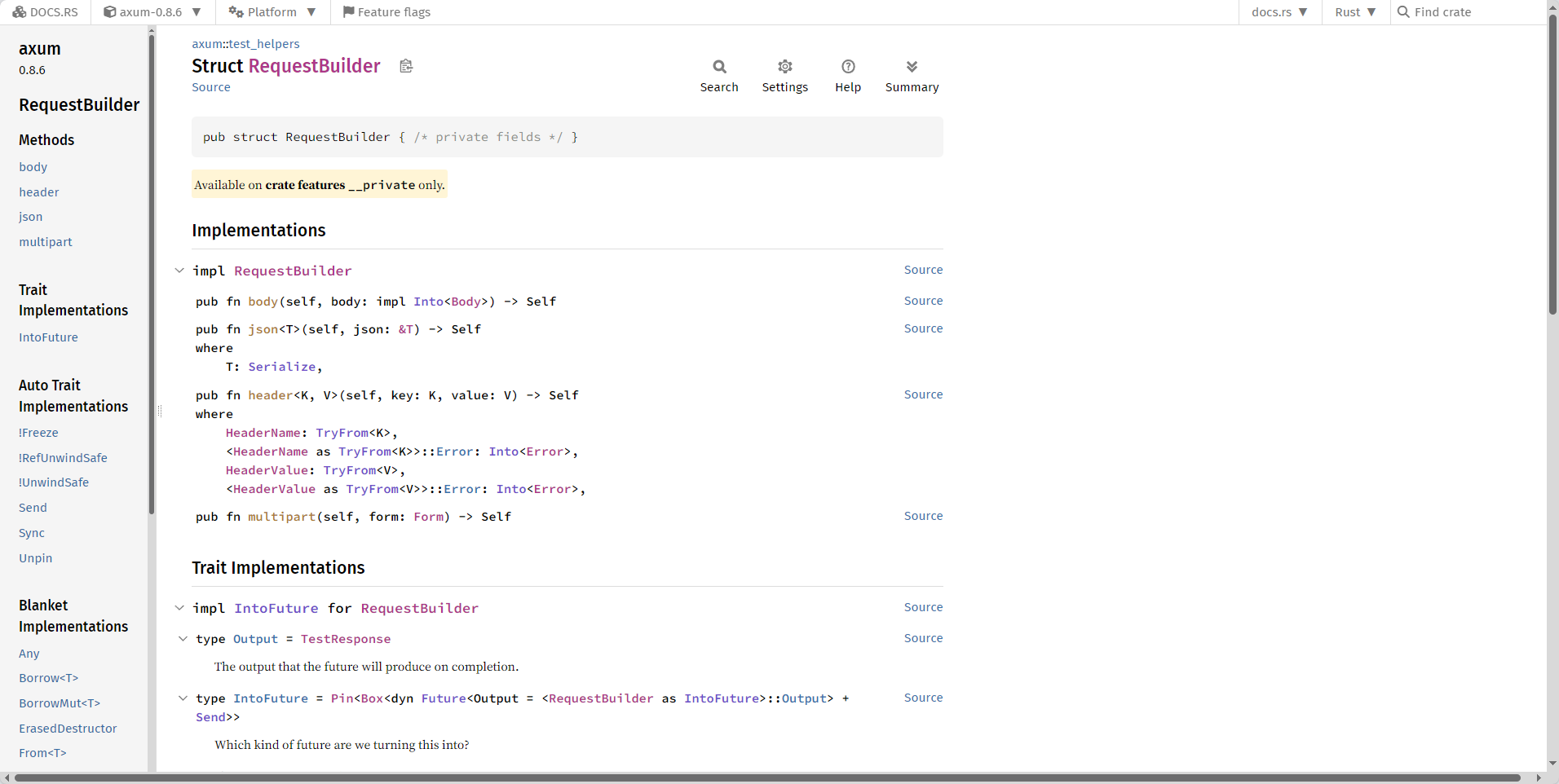Copy the RequestBuilder item path icon
This screenshot has height=784, width=1559.
(x=406, y=66)
